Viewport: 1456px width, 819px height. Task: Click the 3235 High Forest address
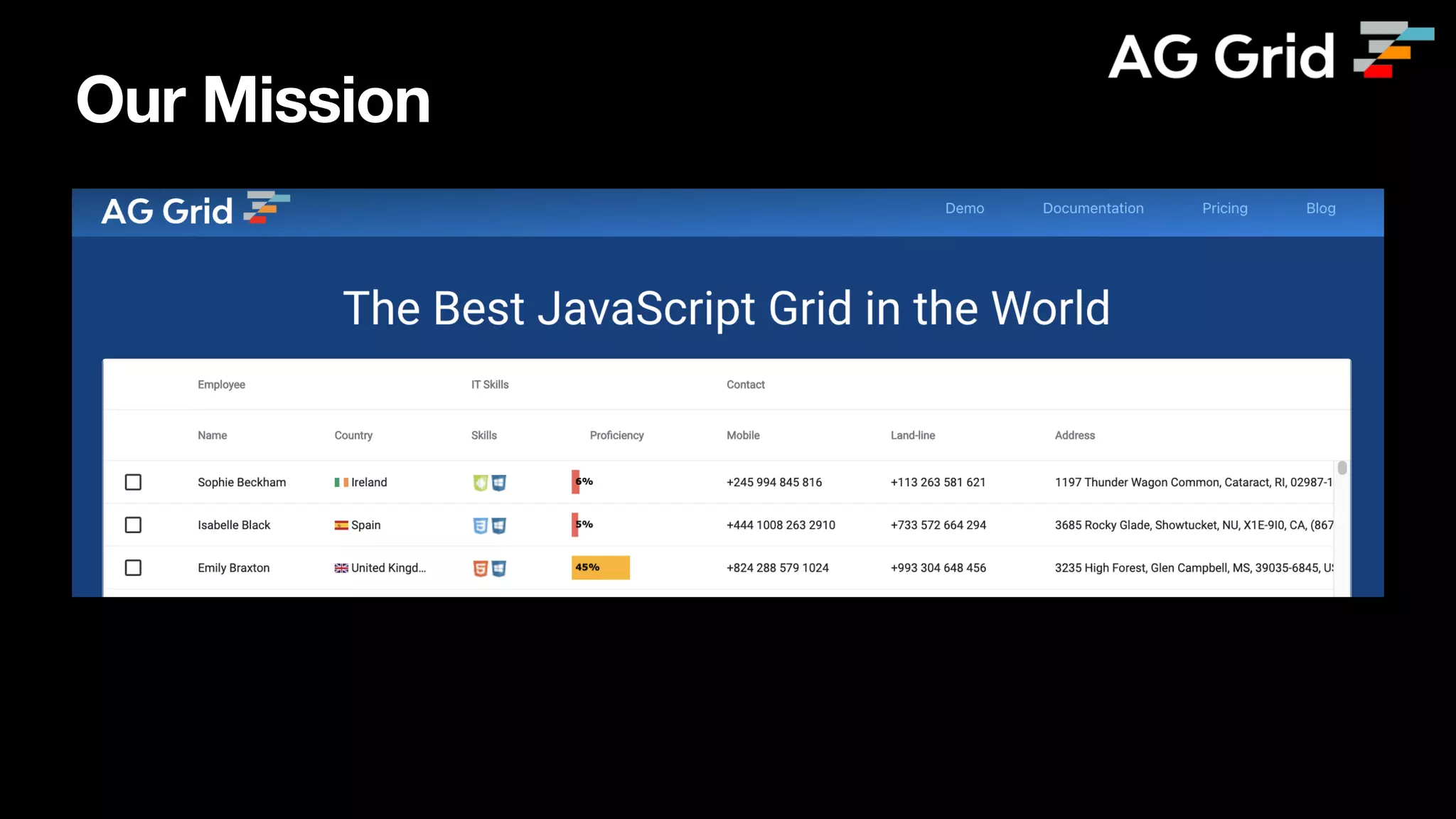pyautogui.click(x=1194, y=567)
